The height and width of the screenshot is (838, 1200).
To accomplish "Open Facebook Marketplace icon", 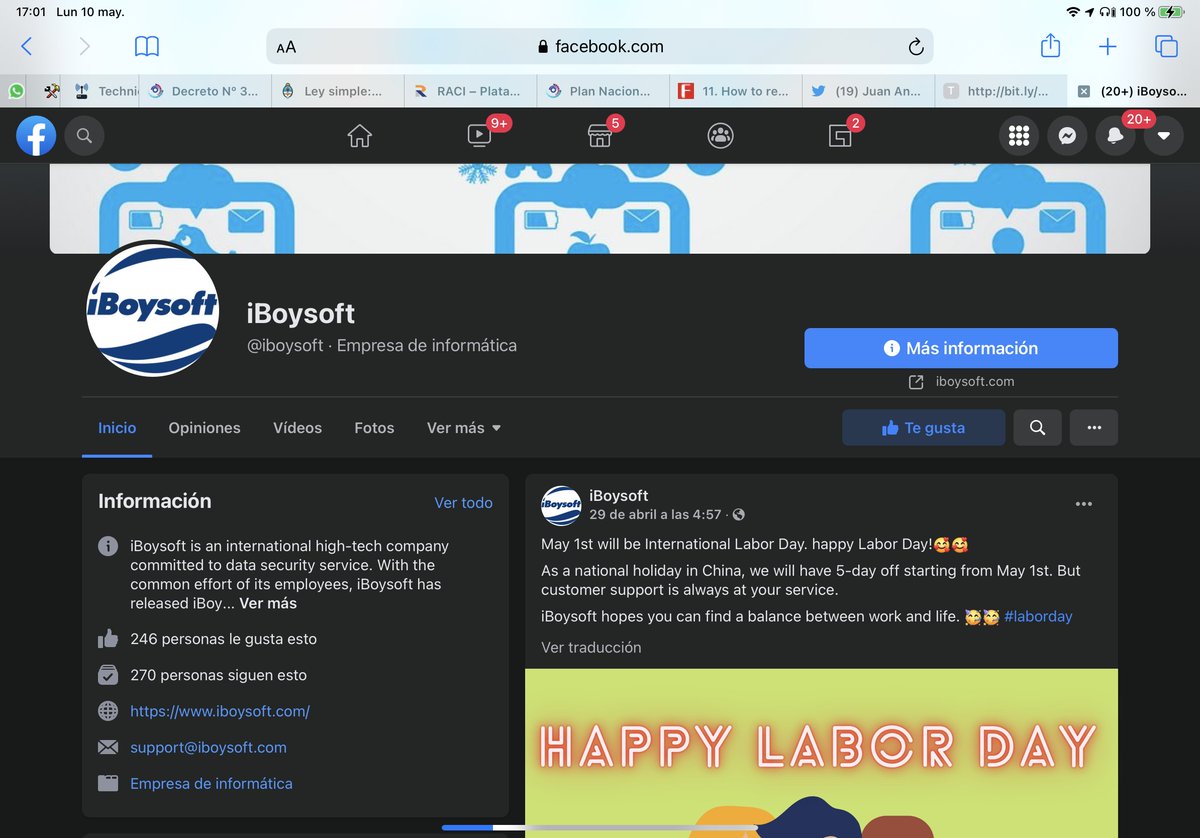I will point(600,136).
